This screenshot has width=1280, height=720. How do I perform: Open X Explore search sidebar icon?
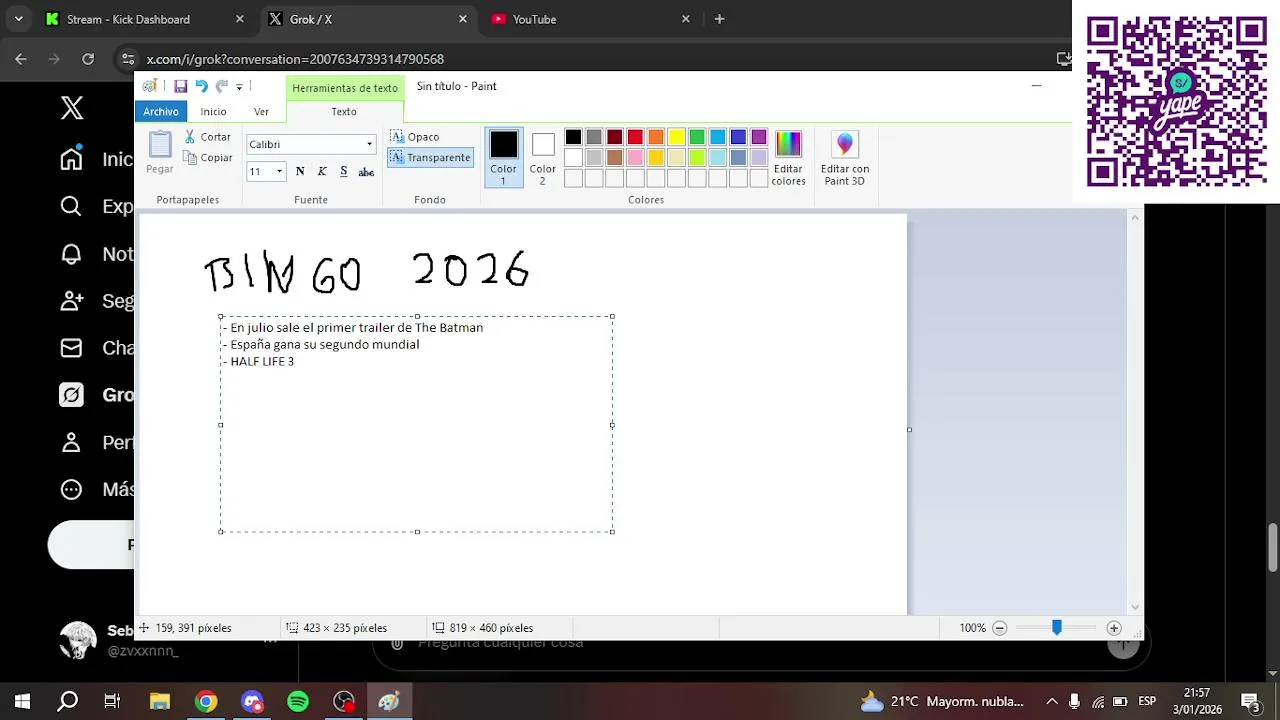[71, 206]
